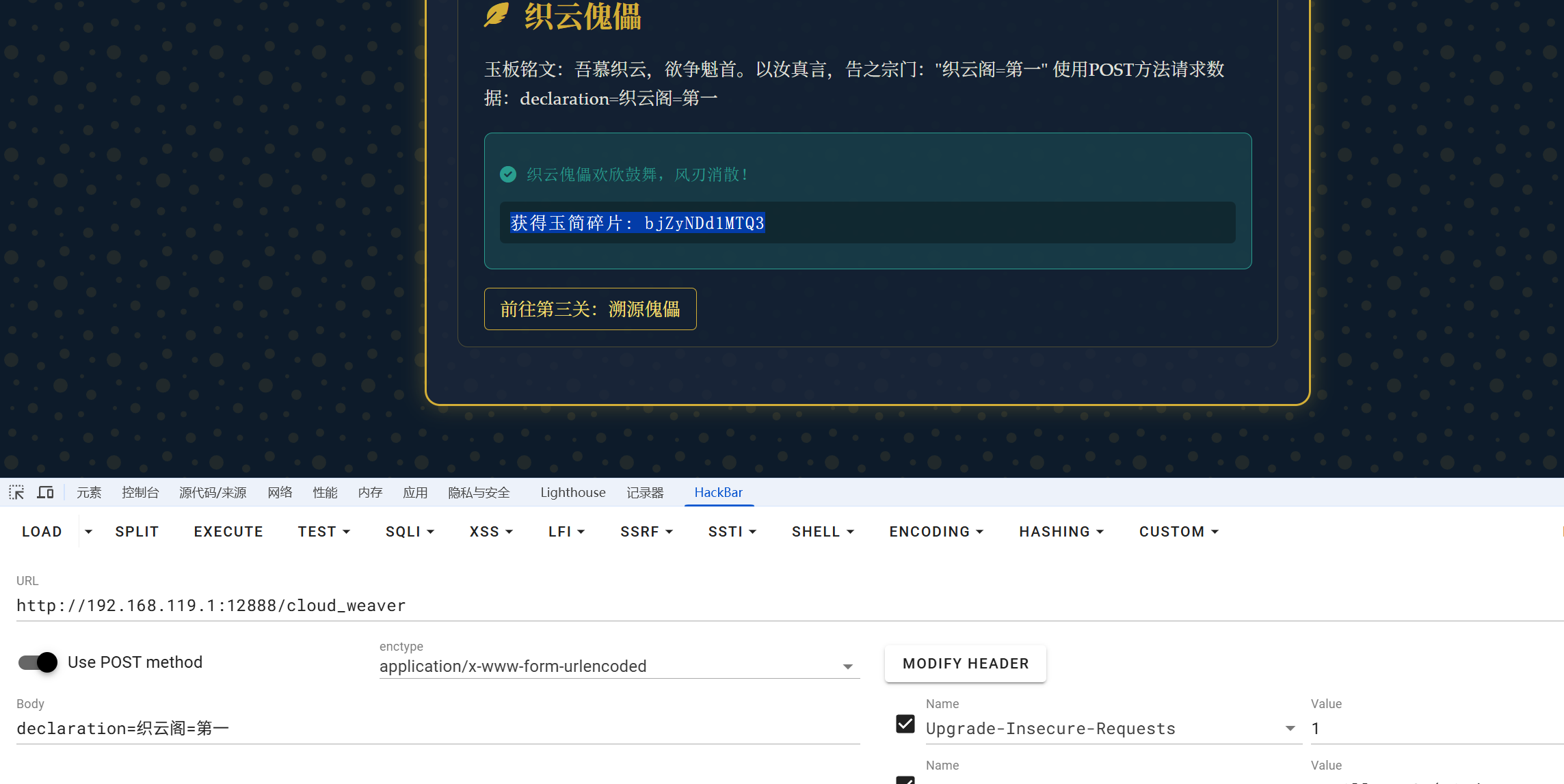Toggle the Use POST method switch

click(x=38, y=662)
